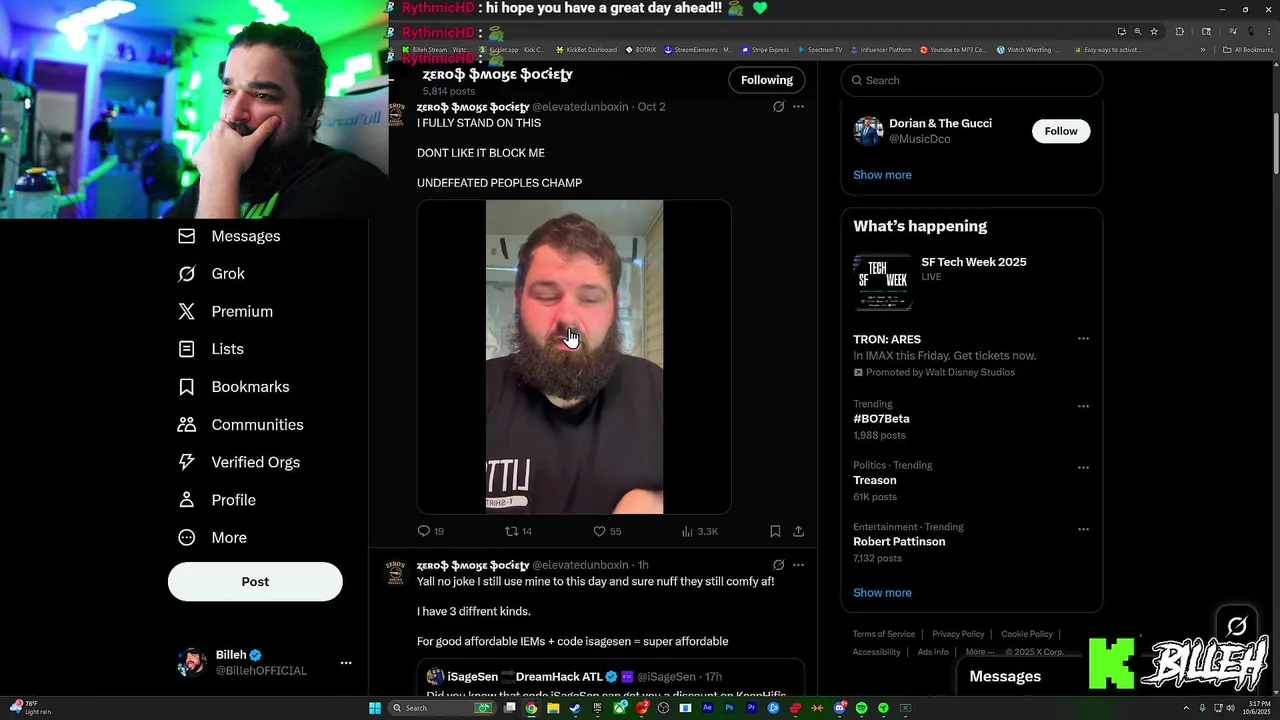Viewport: 1280px width, 720px height.
Task: Open more options for Treason trend
Action: pyautogui.click(x=1083, y=468)
